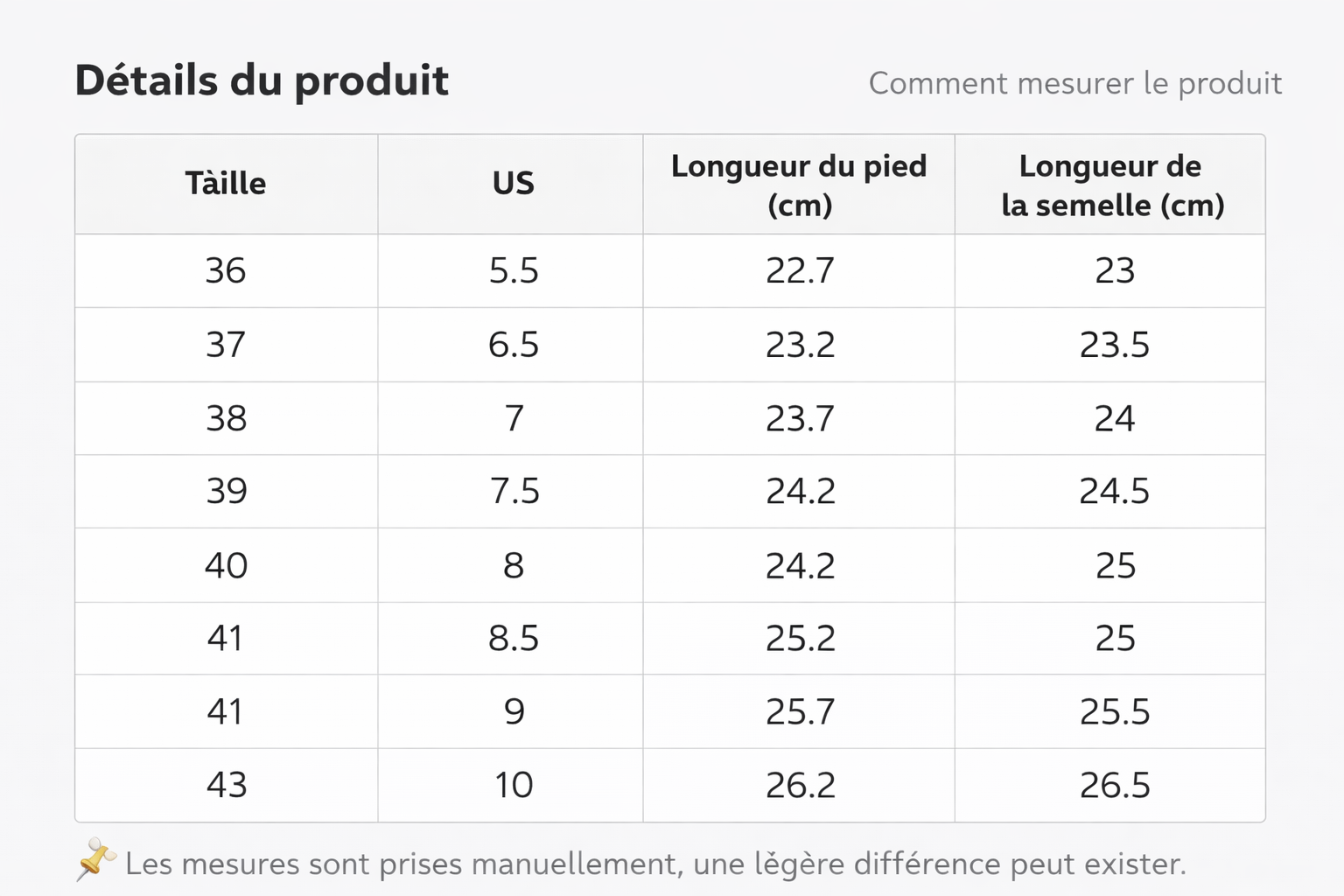The width and height of the screenshot is (1344, 896).
Task: Click the pushpin icon beside the note
Action: point(95,859)
